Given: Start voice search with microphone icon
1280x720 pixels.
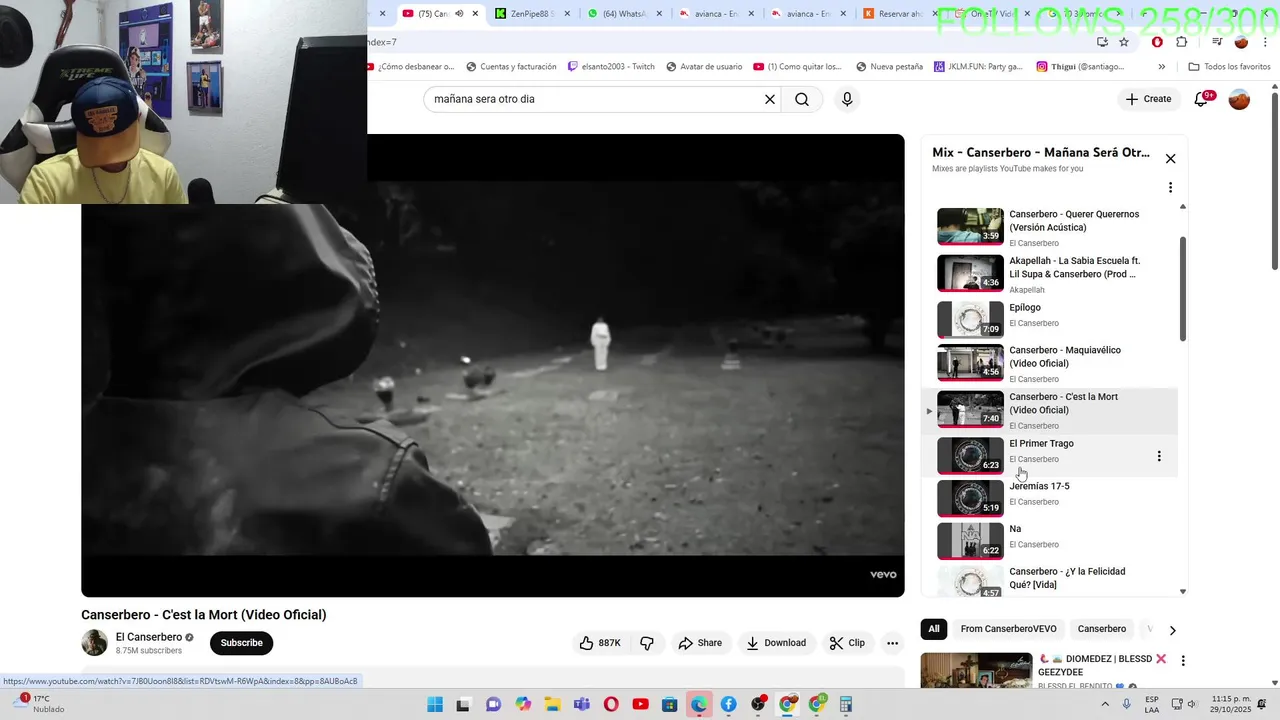Looking at the screenshot, I should coord(847,99).
